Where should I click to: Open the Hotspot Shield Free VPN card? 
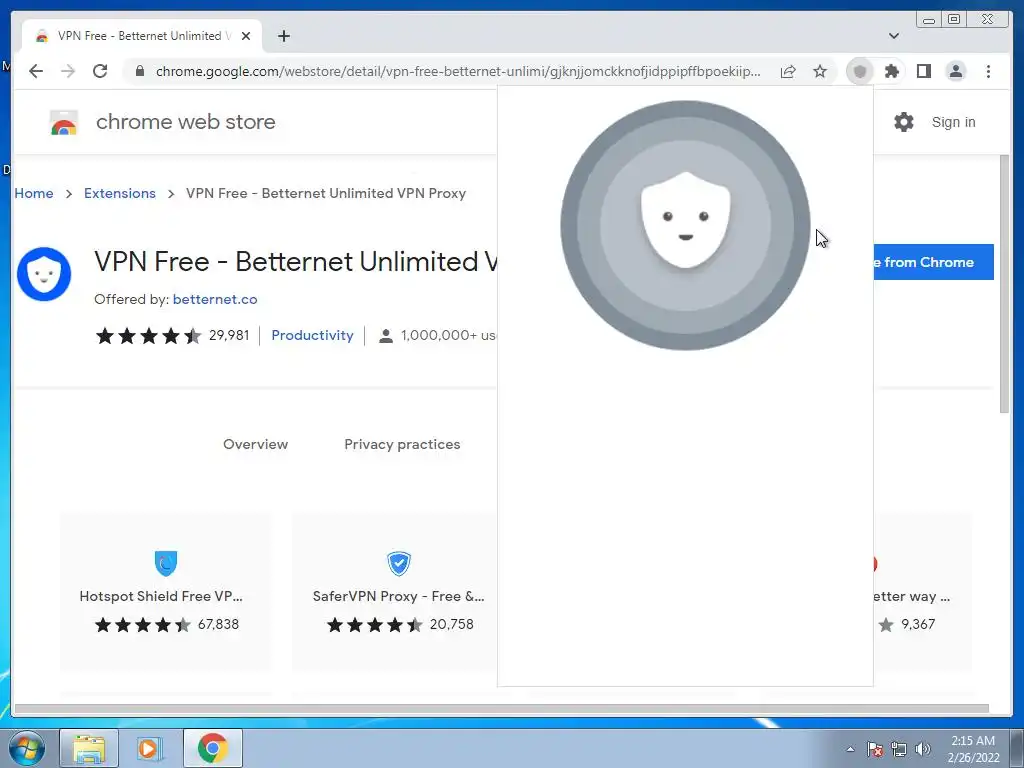pos(166,591)
